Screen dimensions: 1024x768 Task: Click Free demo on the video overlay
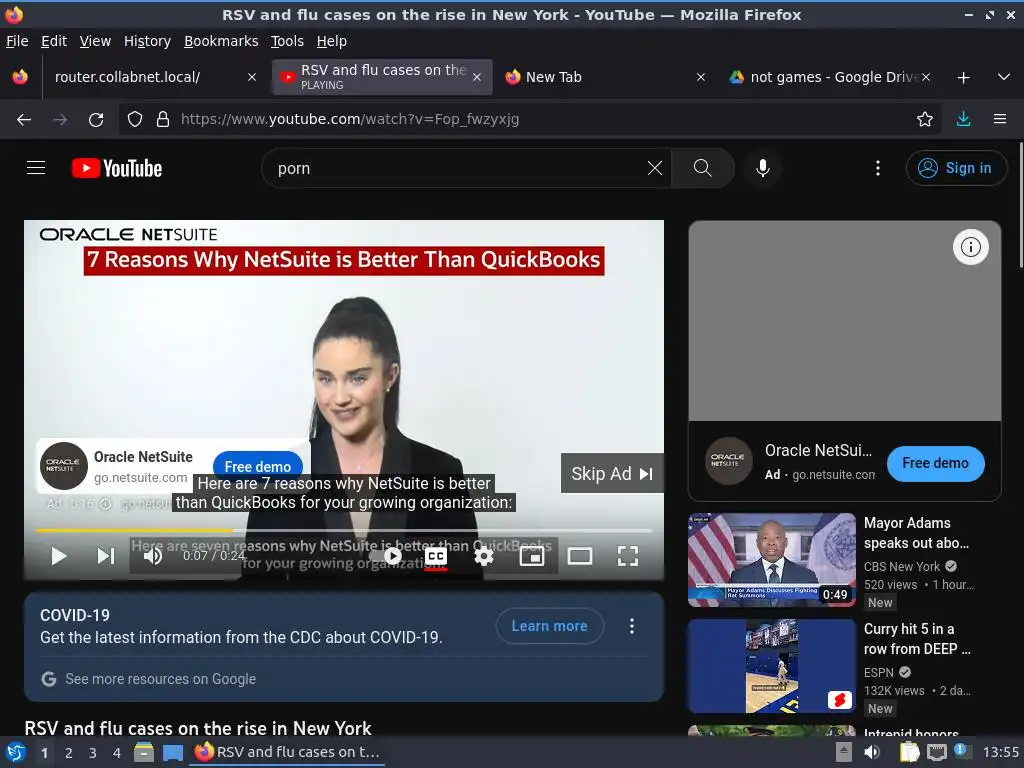(x=258, y=466)
